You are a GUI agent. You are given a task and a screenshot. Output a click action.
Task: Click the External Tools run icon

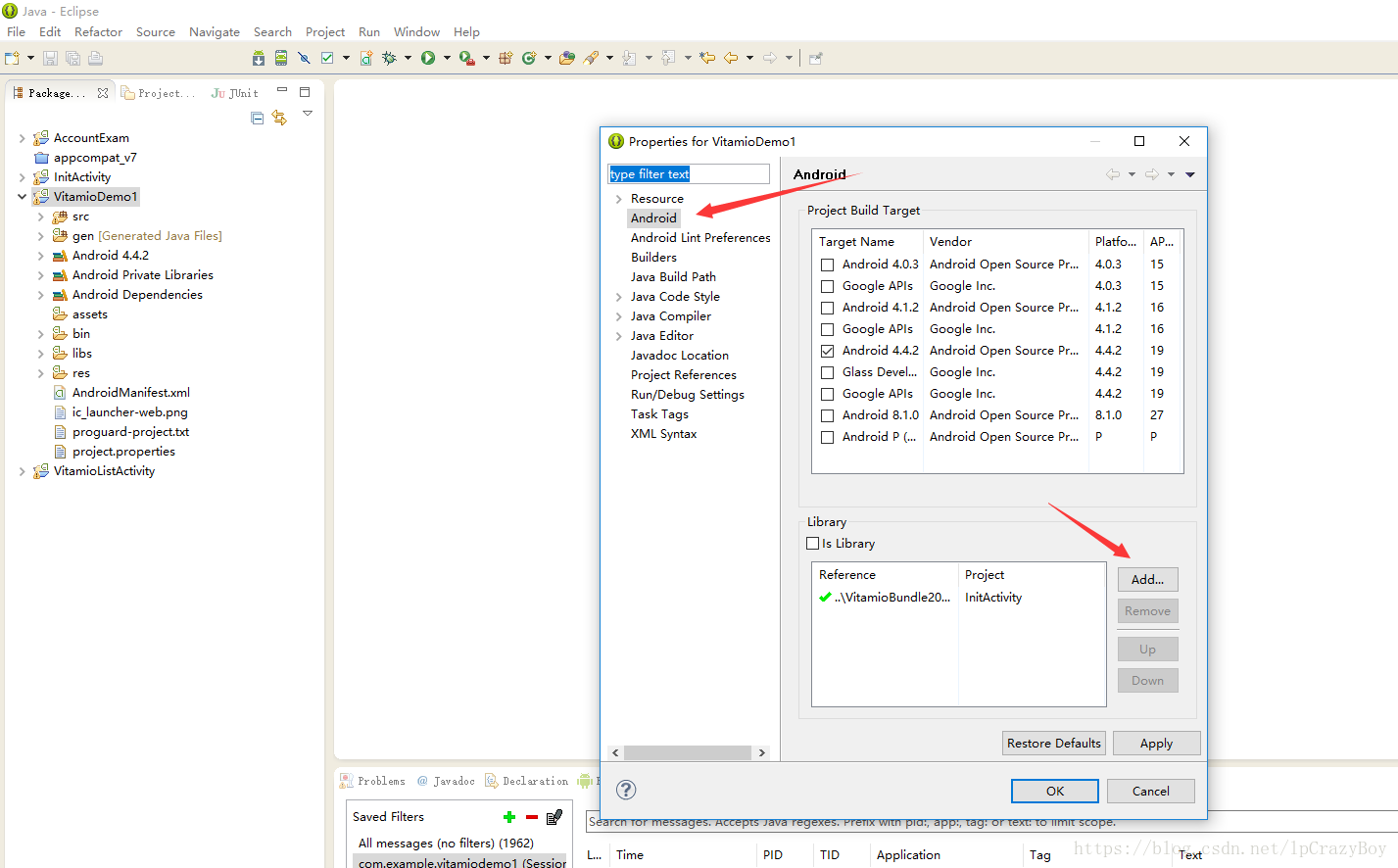467,58
